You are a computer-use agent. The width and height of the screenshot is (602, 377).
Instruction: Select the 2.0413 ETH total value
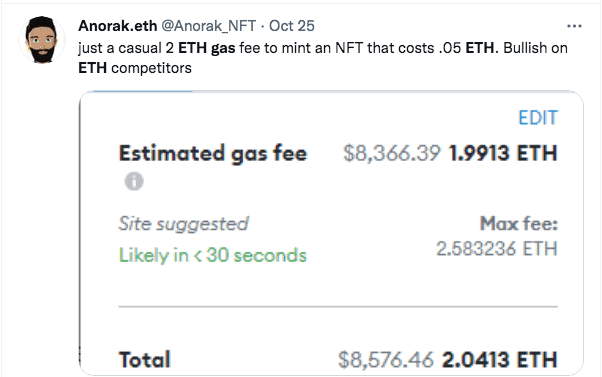pos(499,360)
